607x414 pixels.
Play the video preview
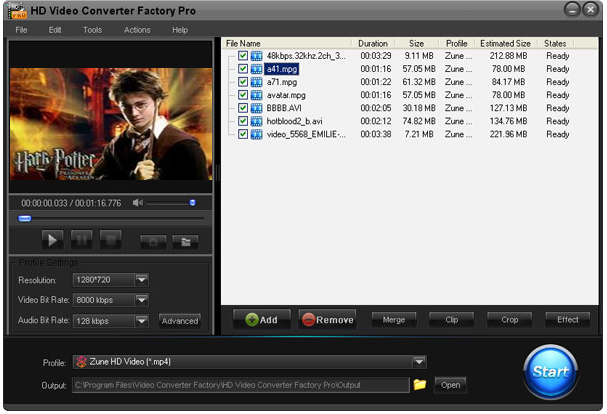pyautogui.click(x=52, y=240)
